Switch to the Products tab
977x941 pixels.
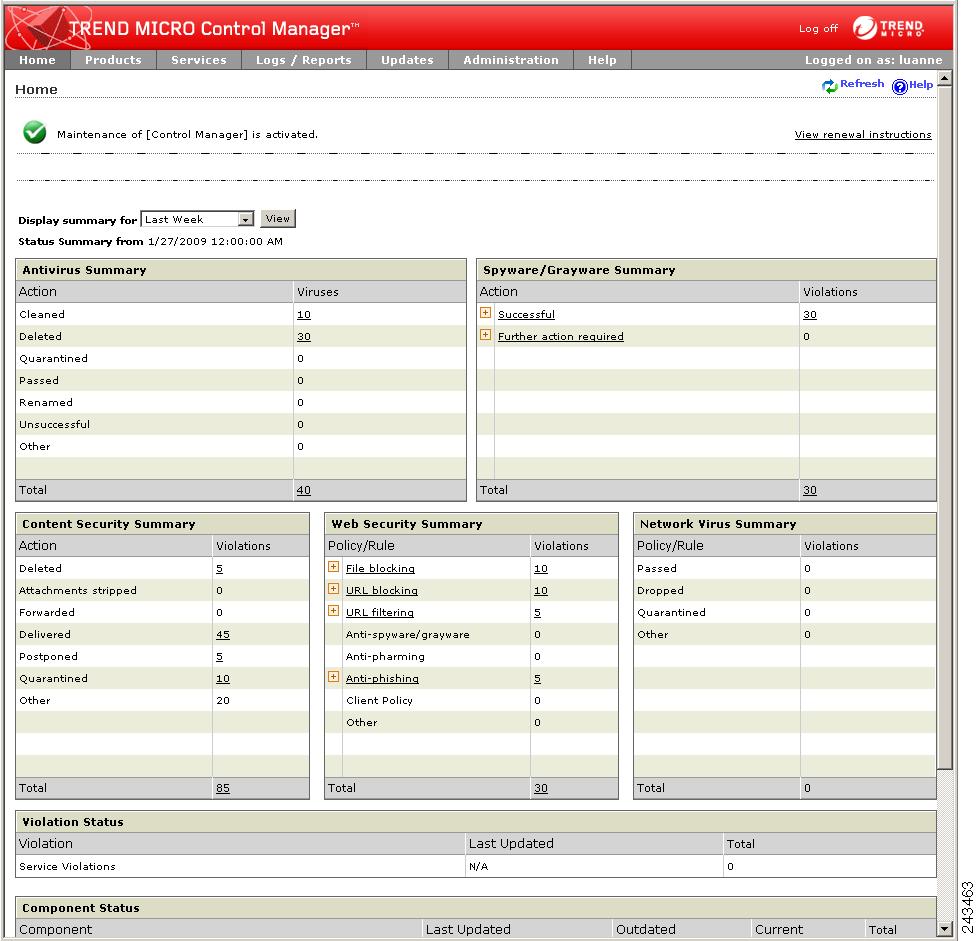click(113, 60)
